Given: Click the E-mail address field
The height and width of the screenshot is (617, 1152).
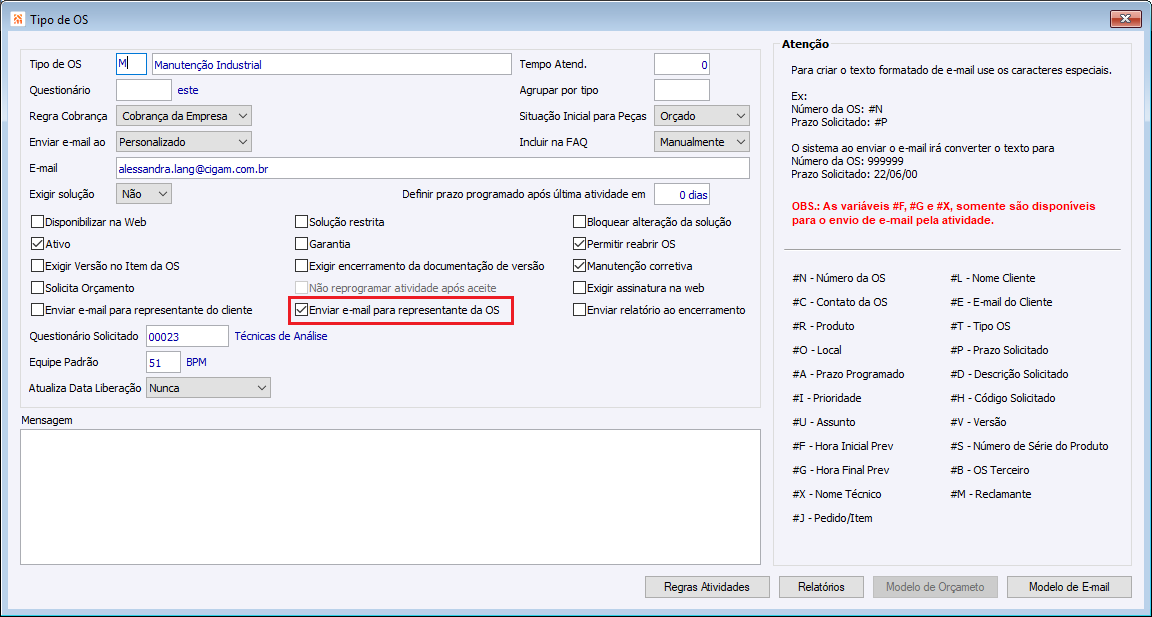Looking at the screenshot, I should click(433, 168).
